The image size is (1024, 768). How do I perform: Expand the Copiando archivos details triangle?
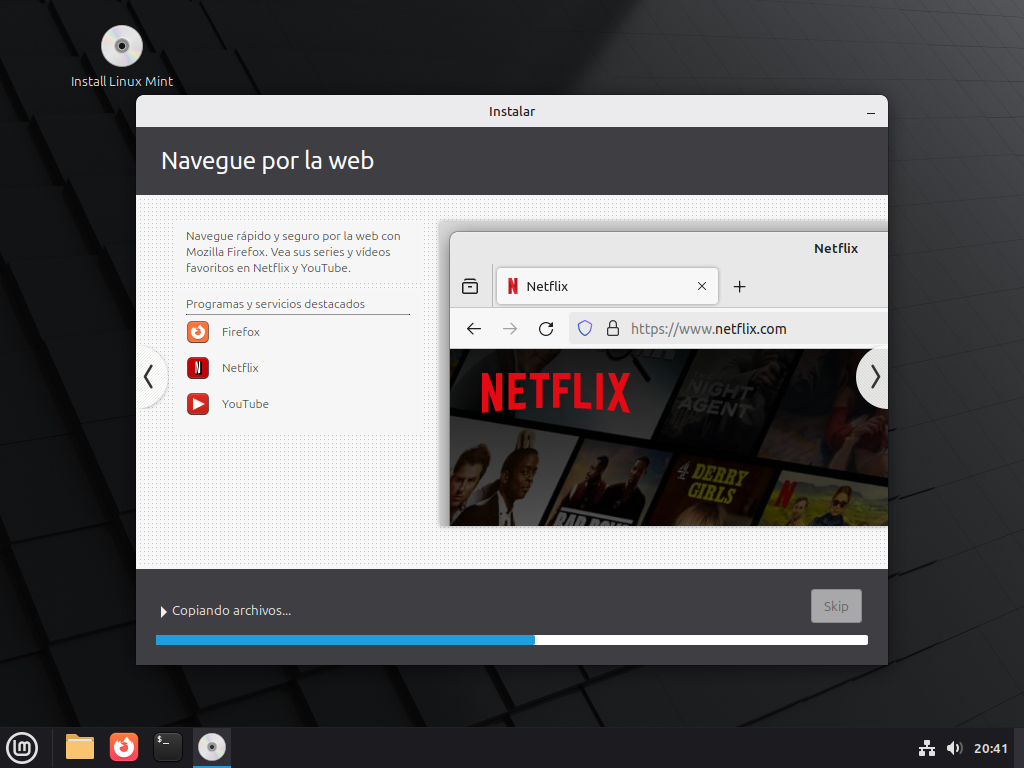164,611
